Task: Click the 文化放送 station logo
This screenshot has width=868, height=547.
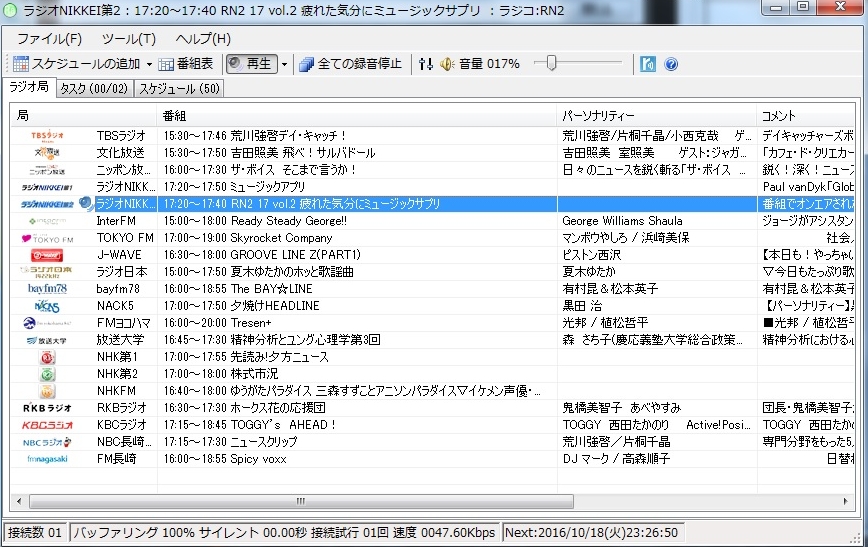Action: [x=47, y=152]
